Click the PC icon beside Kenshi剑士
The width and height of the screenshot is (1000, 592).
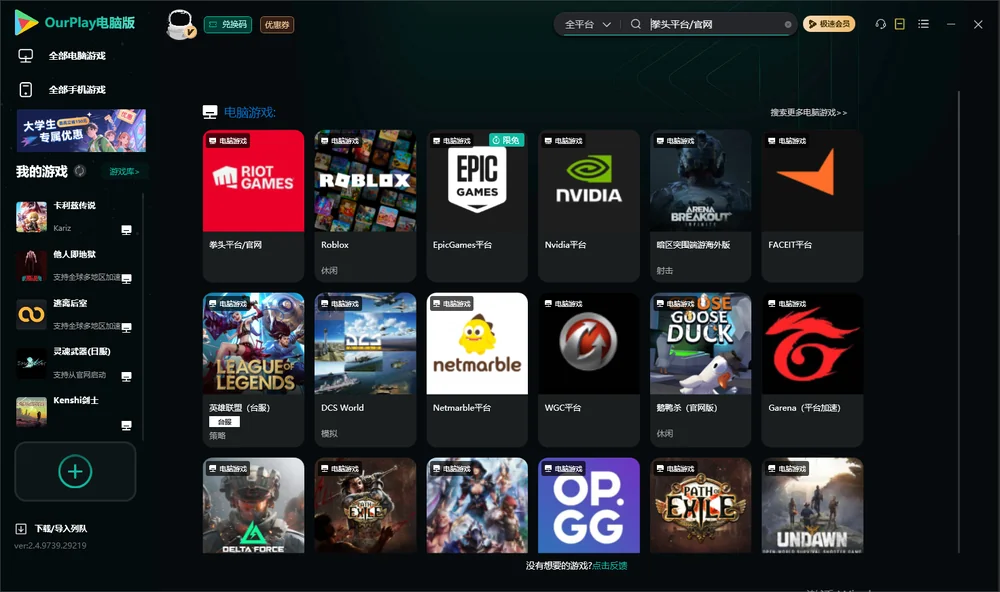(x=126, y=426)
